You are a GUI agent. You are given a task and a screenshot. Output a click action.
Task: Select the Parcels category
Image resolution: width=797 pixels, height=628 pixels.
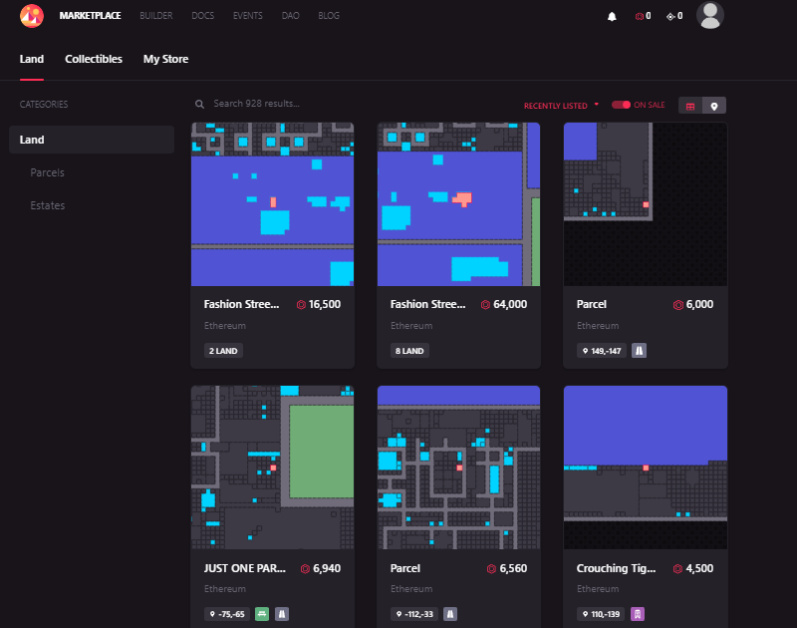click(x=47, y=173)
